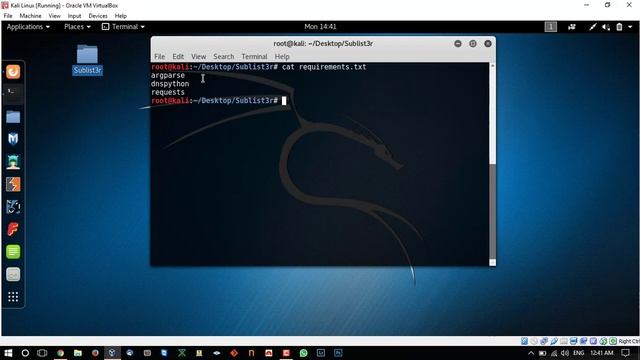Open Task View in Windows taskbar
This screenshot has height=360, width=640.
coord(42,353)
